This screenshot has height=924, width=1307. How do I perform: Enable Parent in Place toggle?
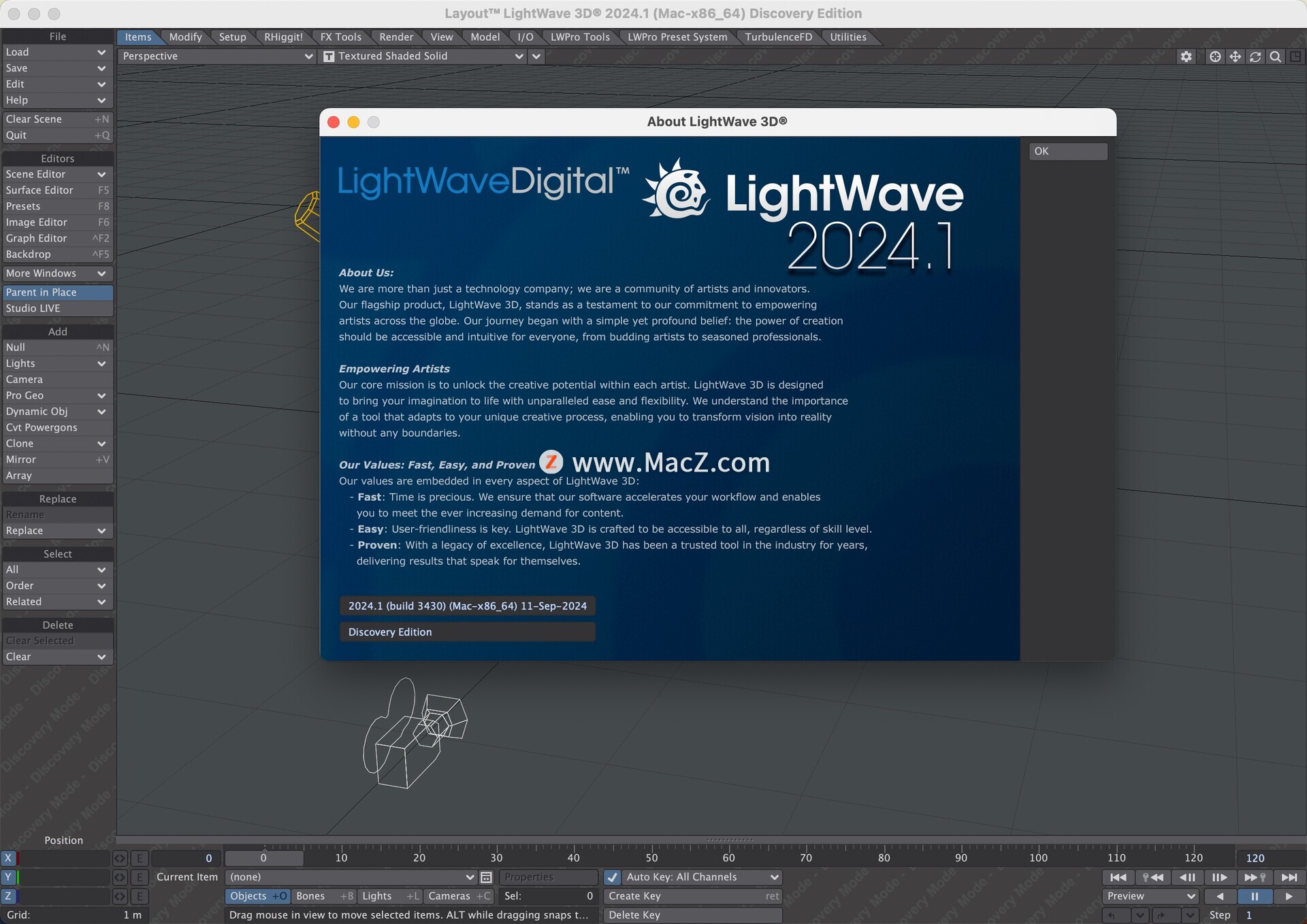click(57, 293)
